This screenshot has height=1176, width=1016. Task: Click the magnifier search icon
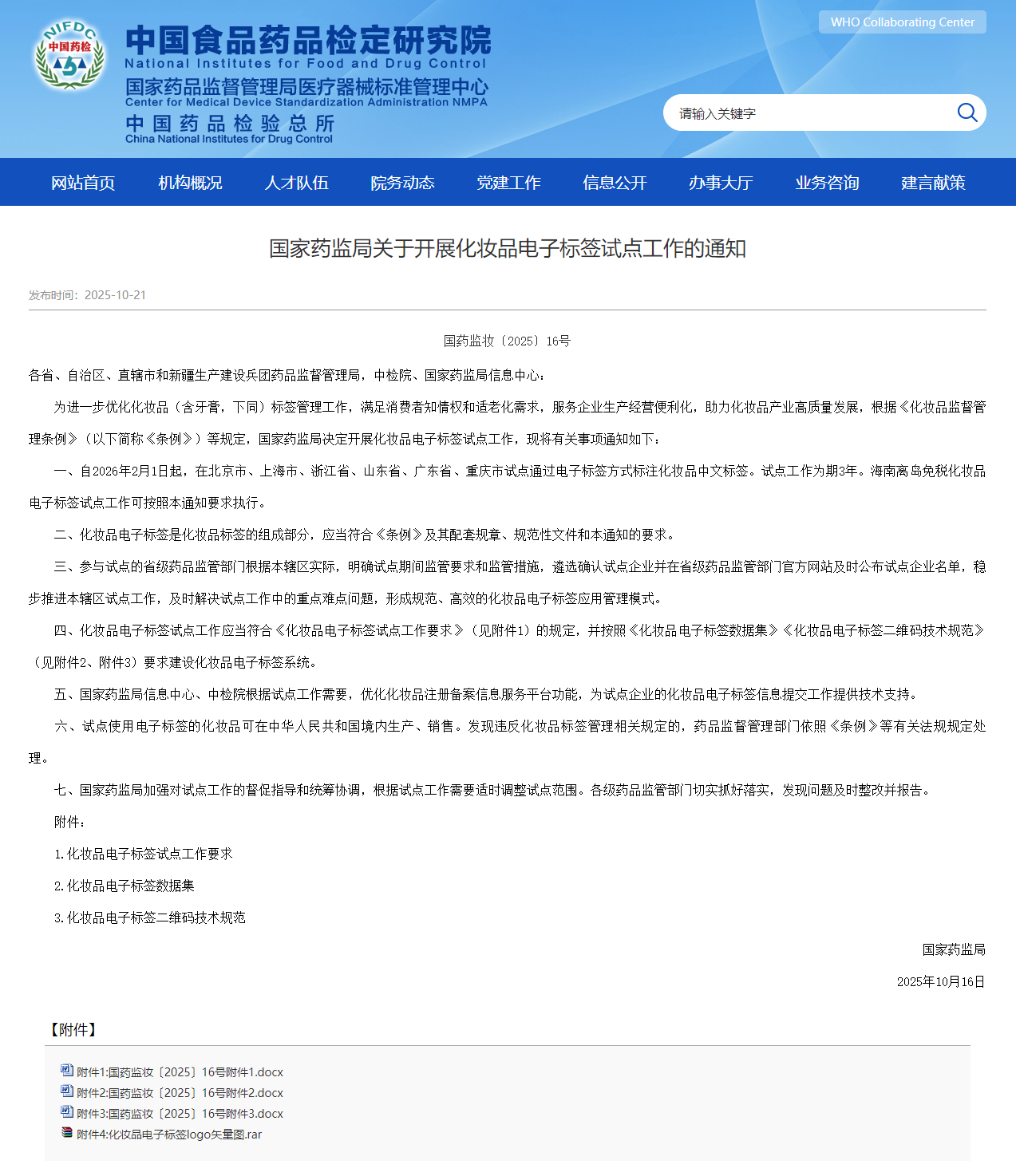967,112
